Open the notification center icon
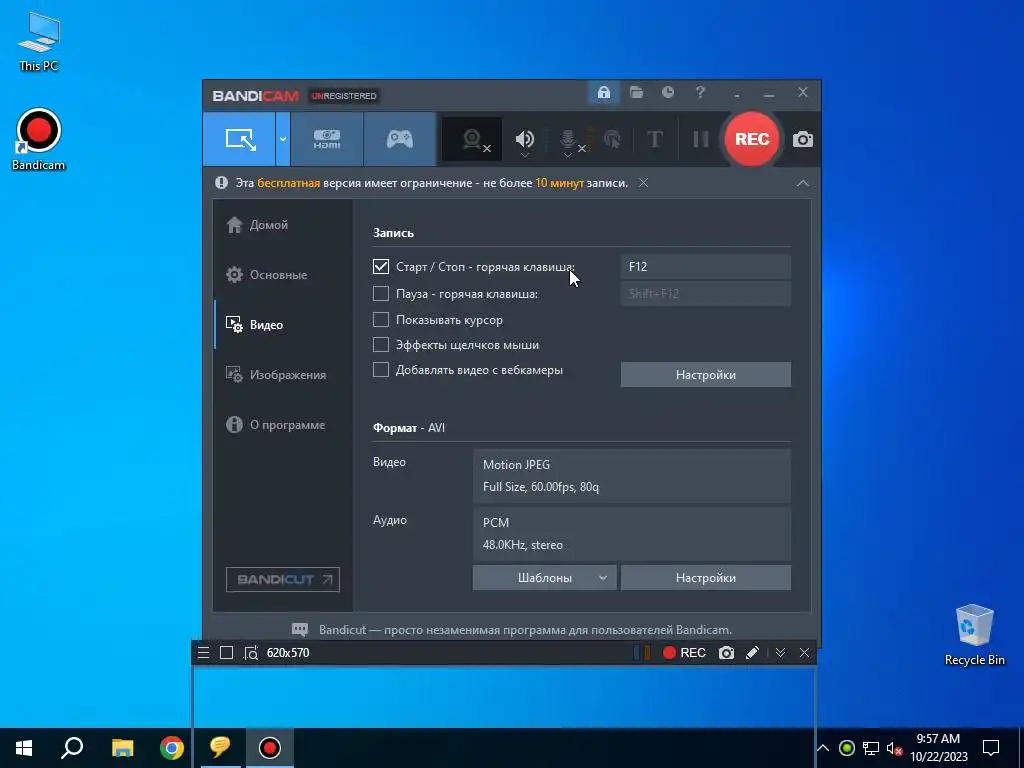Screen dimensions: 1024x768 (991, 748)
